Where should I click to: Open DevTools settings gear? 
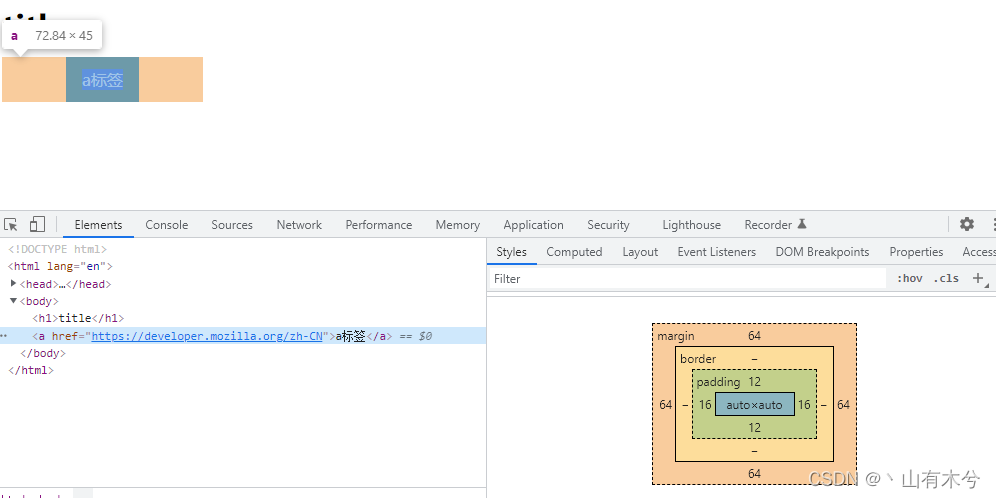pos(967,224)
